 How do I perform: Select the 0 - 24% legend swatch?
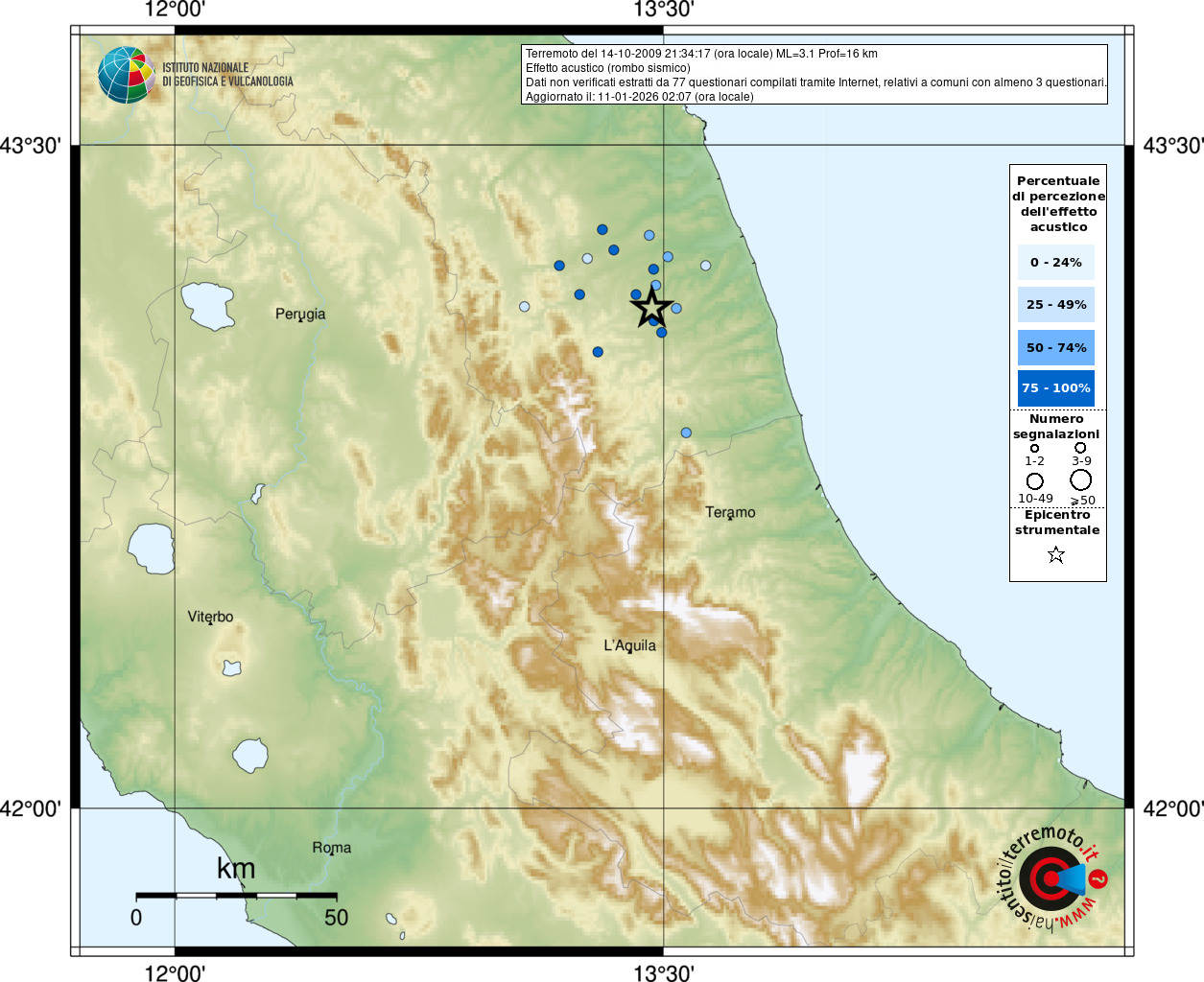click(1055, 262)
